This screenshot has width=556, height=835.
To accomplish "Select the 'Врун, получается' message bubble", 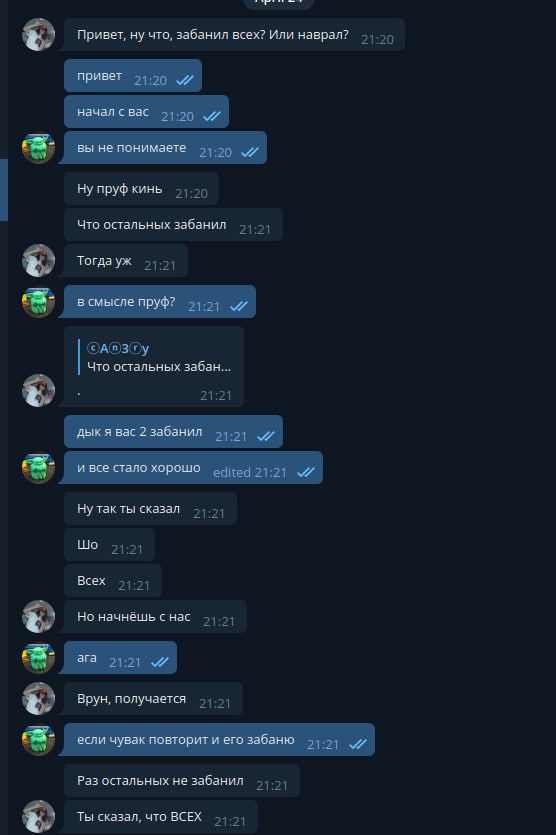I will 153,699.
